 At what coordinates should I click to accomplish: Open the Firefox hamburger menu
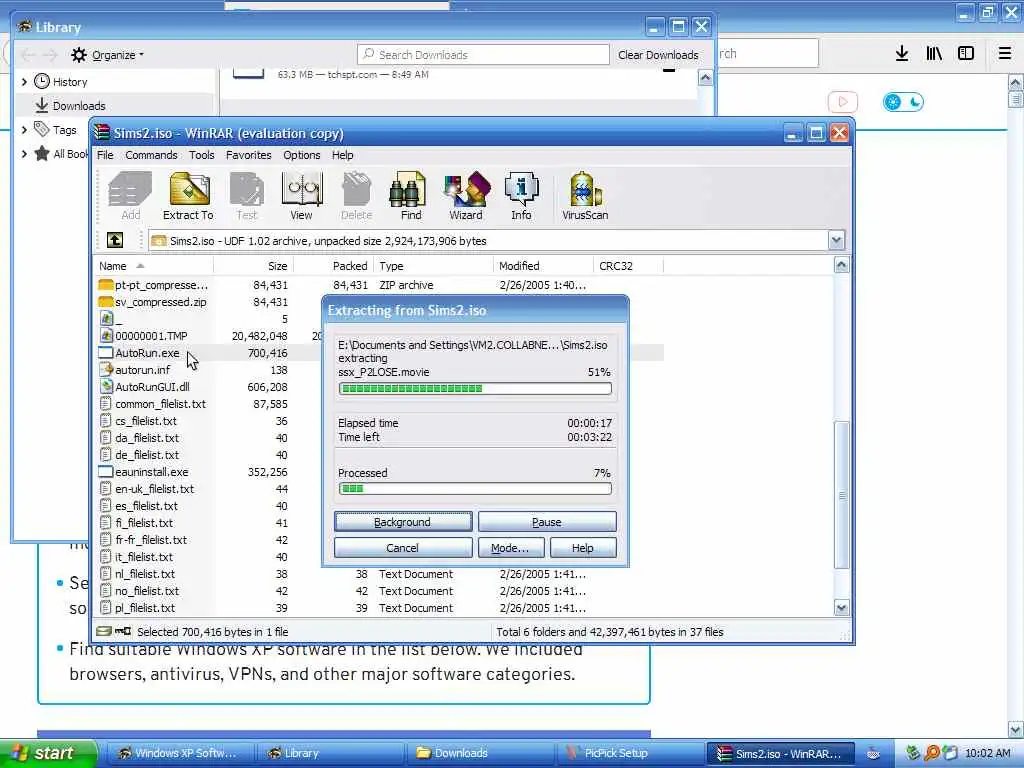[1005, 54]
